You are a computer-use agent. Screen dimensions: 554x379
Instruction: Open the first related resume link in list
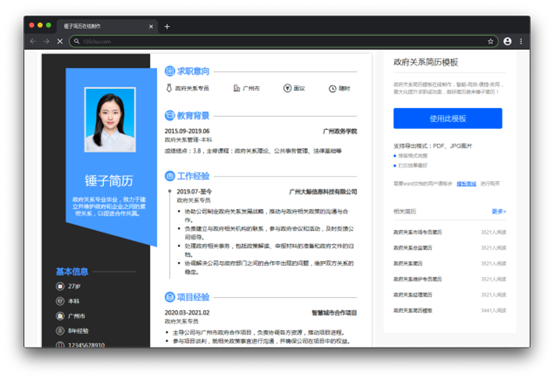tap(418, 232)
